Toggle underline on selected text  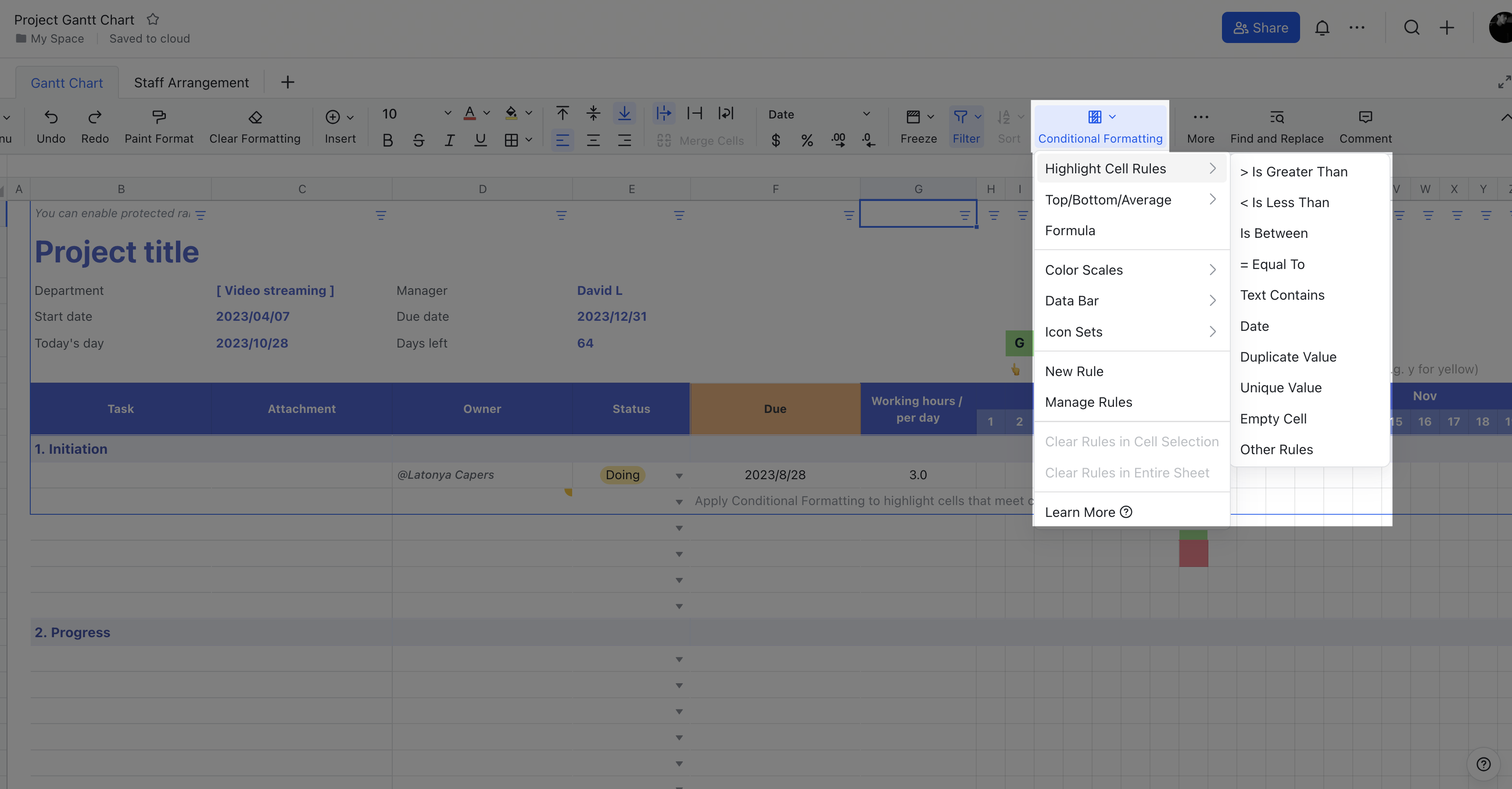(480, 140)
